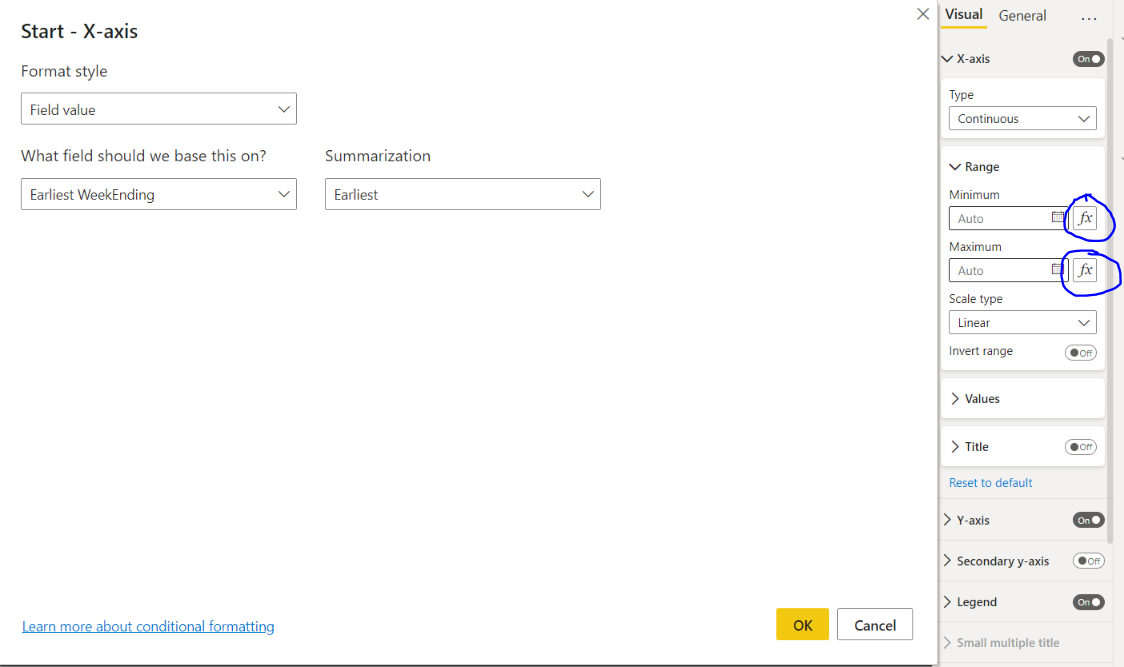Click the OK button
Screen dimensions: 1124x667
pyautogui.click(x=802, y=624)
